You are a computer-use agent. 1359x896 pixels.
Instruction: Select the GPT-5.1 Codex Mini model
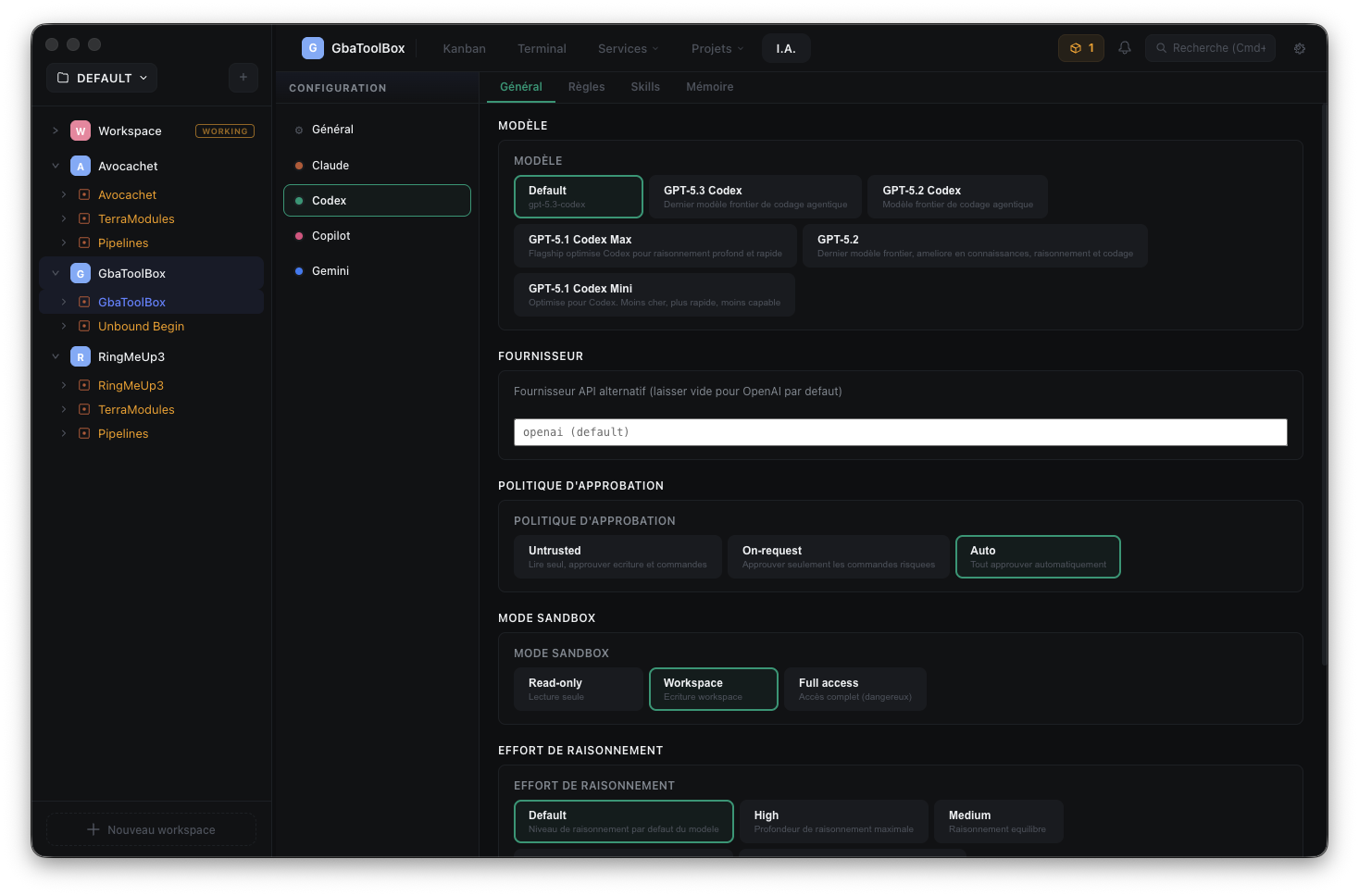click(x=655, y=294)
